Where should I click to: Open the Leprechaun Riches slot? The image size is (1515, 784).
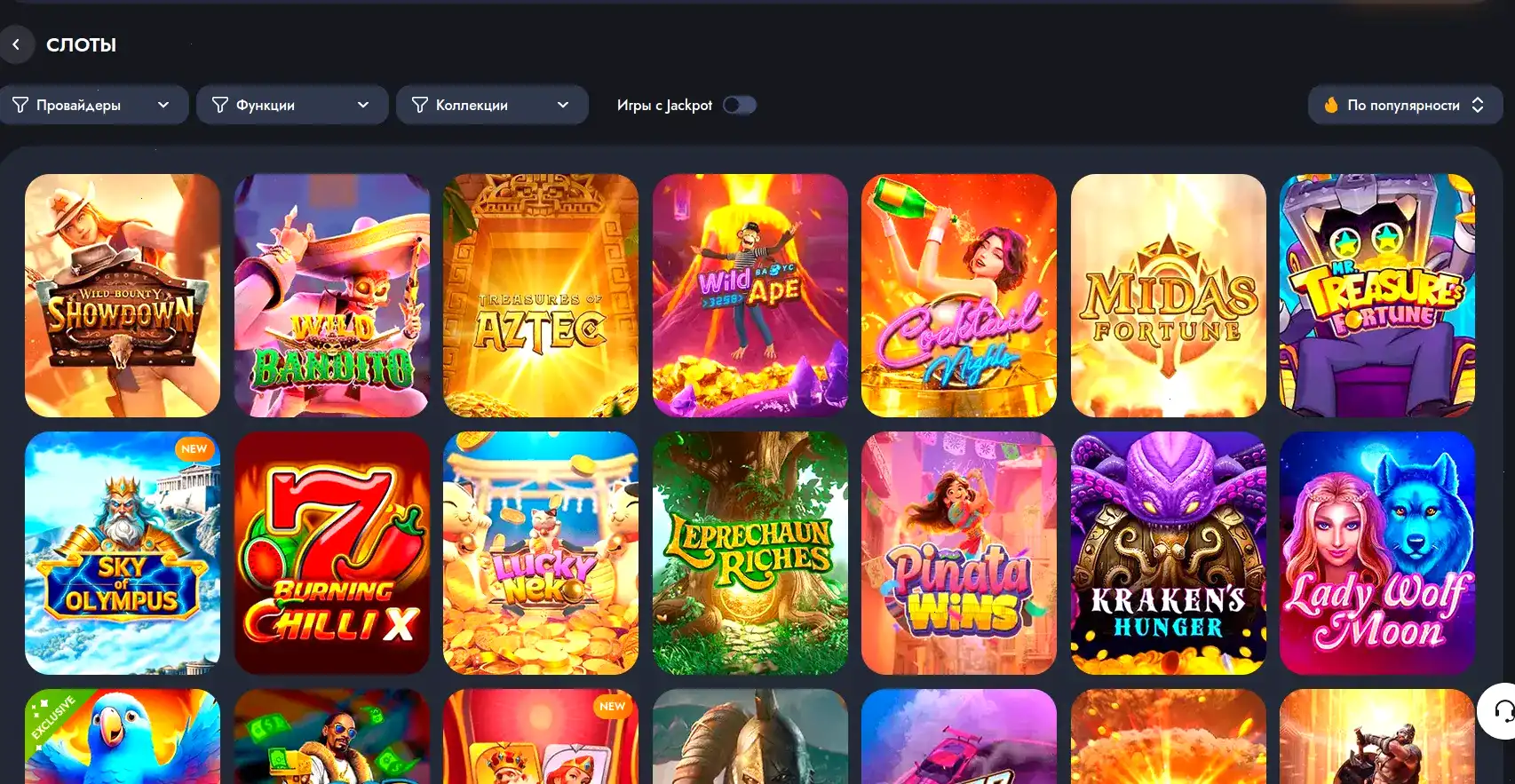[750, 553]
